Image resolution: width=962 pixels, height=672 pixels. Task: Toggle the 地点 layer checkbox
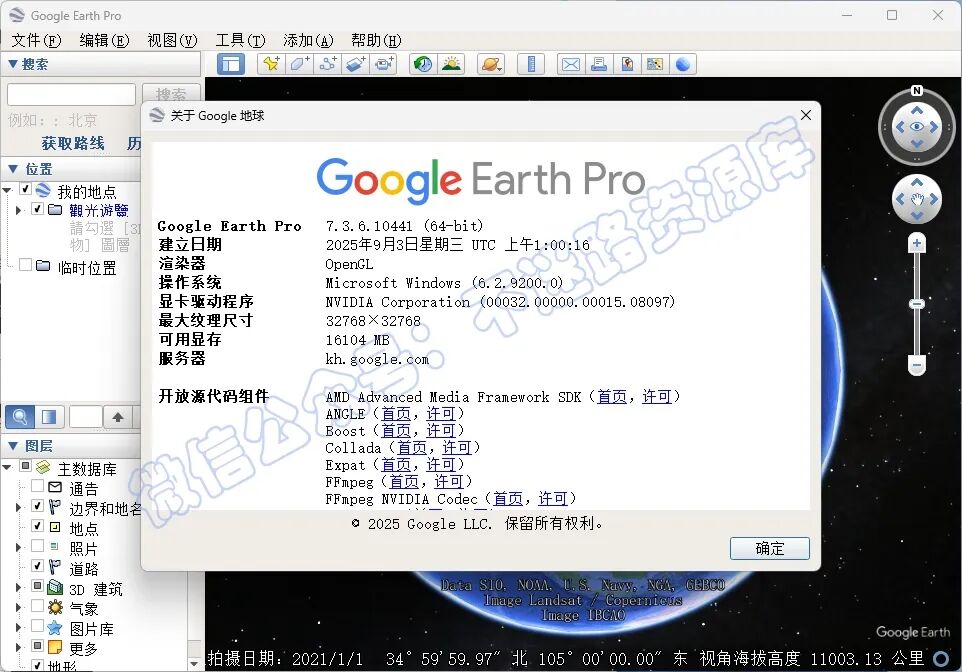coord(37,526)
